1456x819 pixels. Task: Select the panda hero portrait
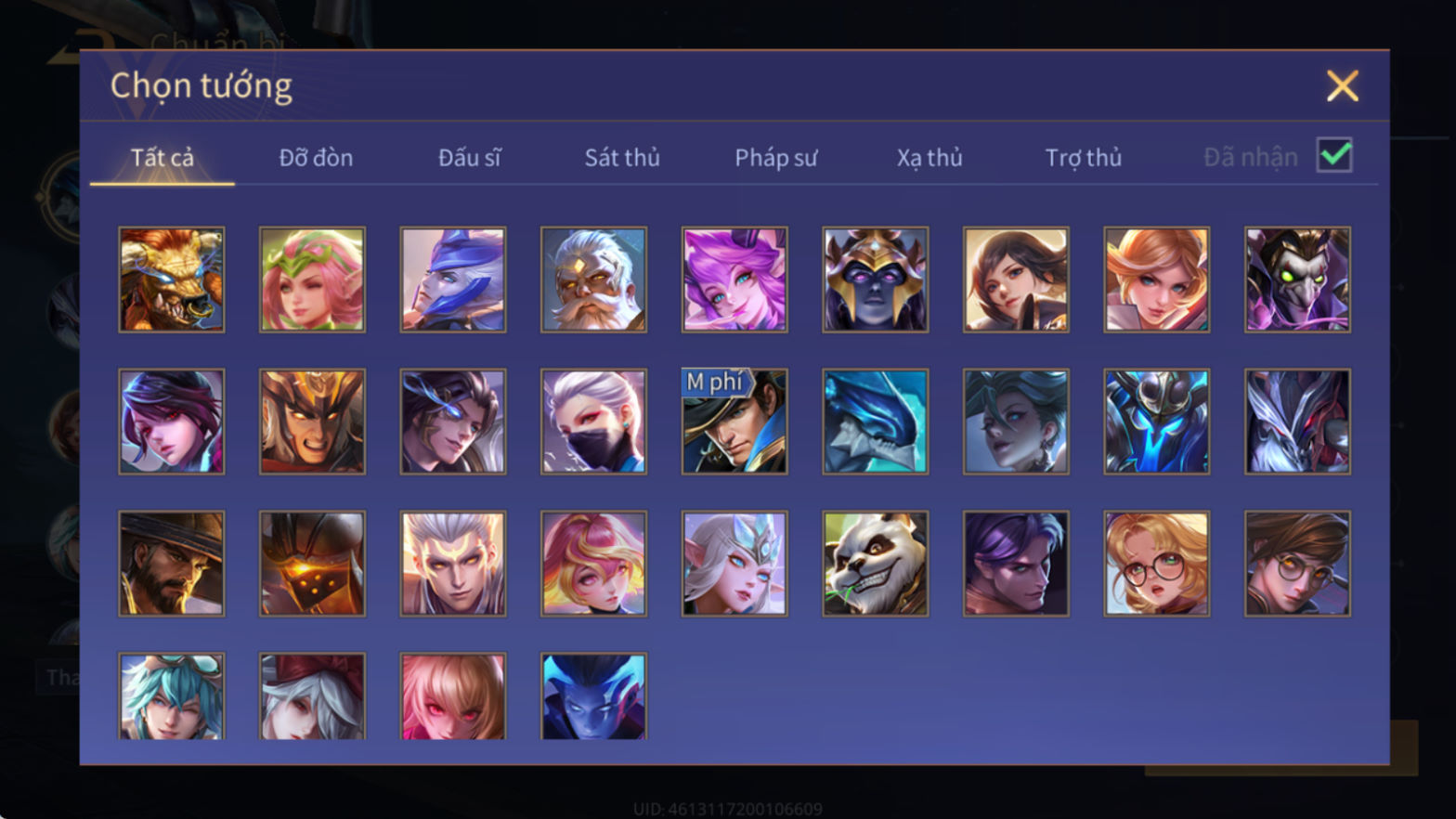875,564
